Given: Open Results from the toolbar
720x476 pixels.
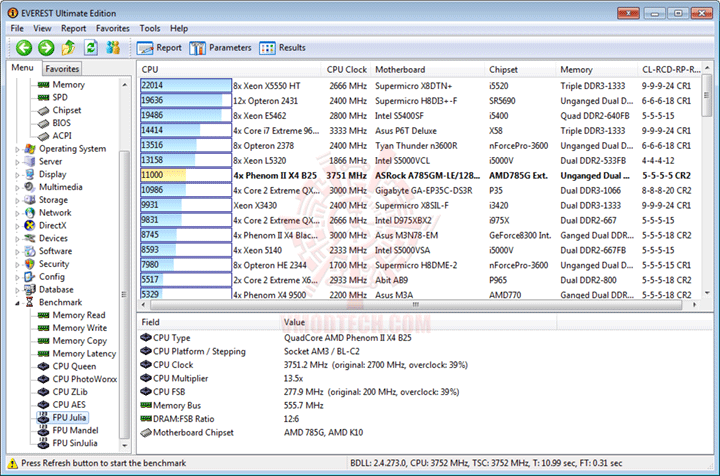Looking at the screenshot, I should (x=282, y=48).
